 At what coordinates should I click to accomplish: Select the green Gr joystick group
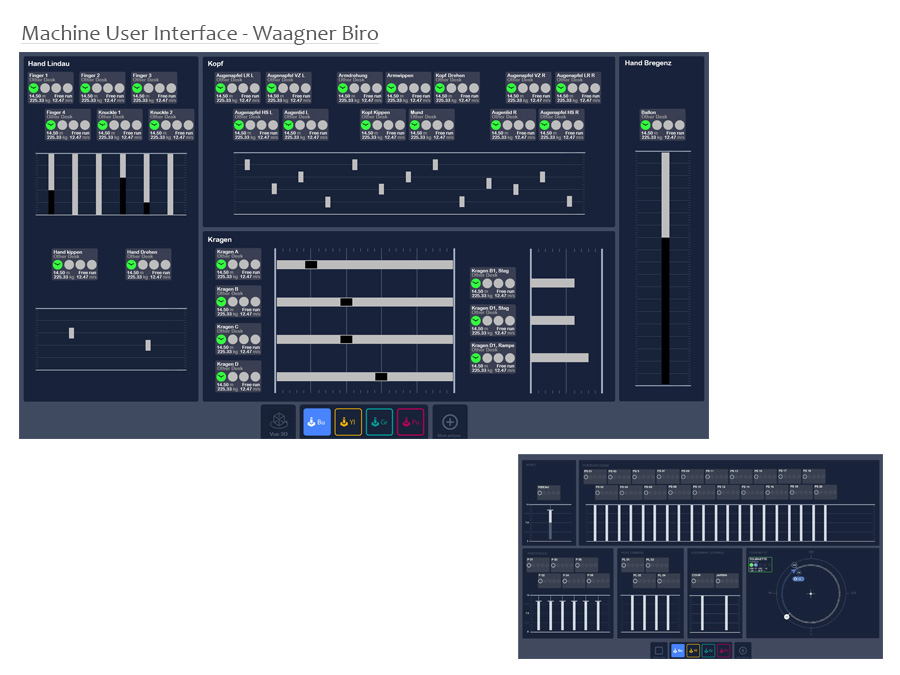[x=379, y=422]
